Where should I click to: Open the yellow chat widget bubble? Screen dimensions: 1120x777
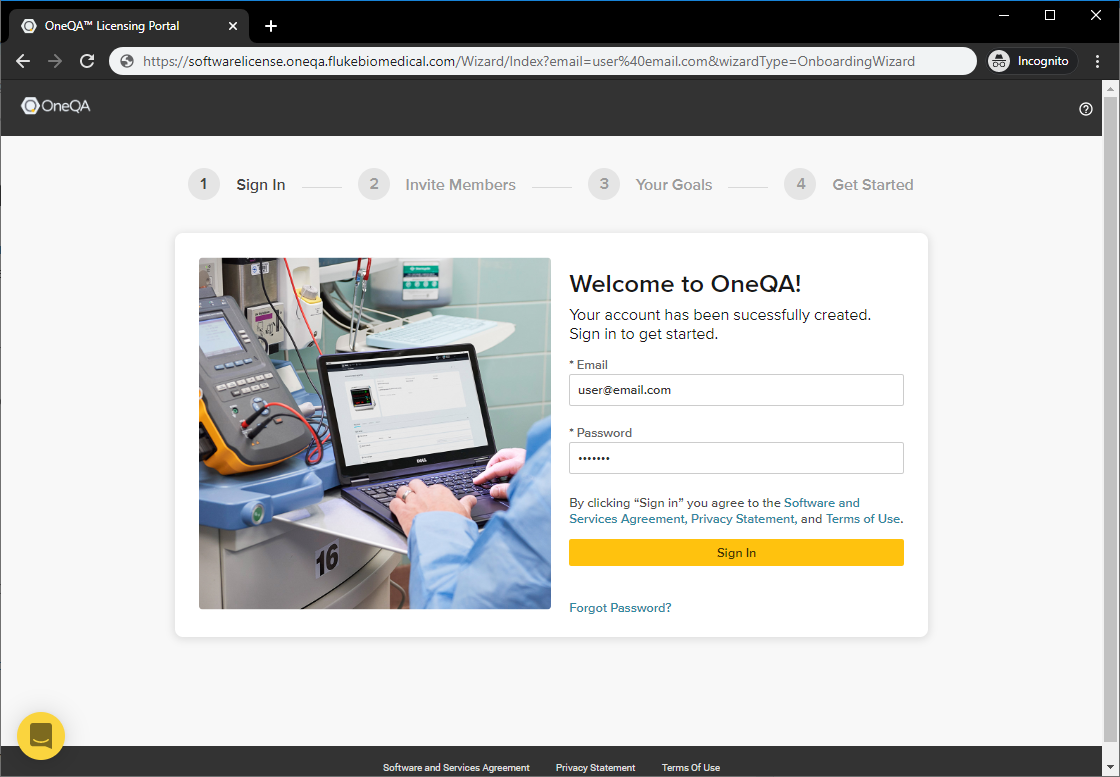pos(41,736)
